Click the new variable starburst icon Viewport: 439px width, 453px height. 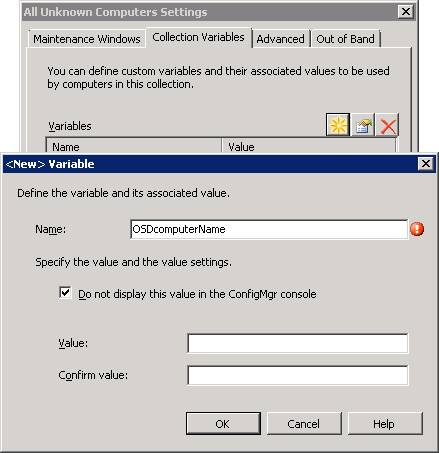coord(338,125)
